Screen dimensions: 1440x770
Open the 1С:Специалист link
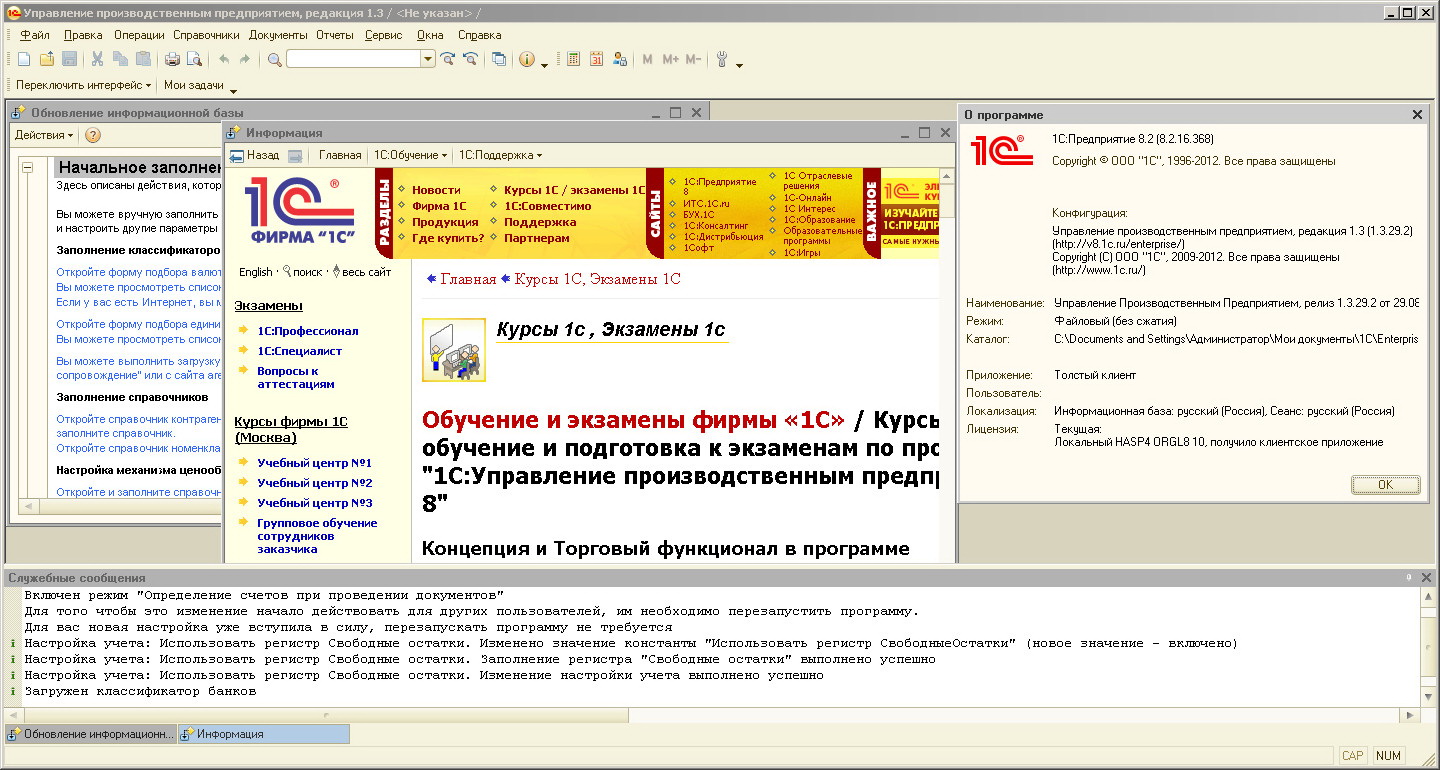[299, 351]
